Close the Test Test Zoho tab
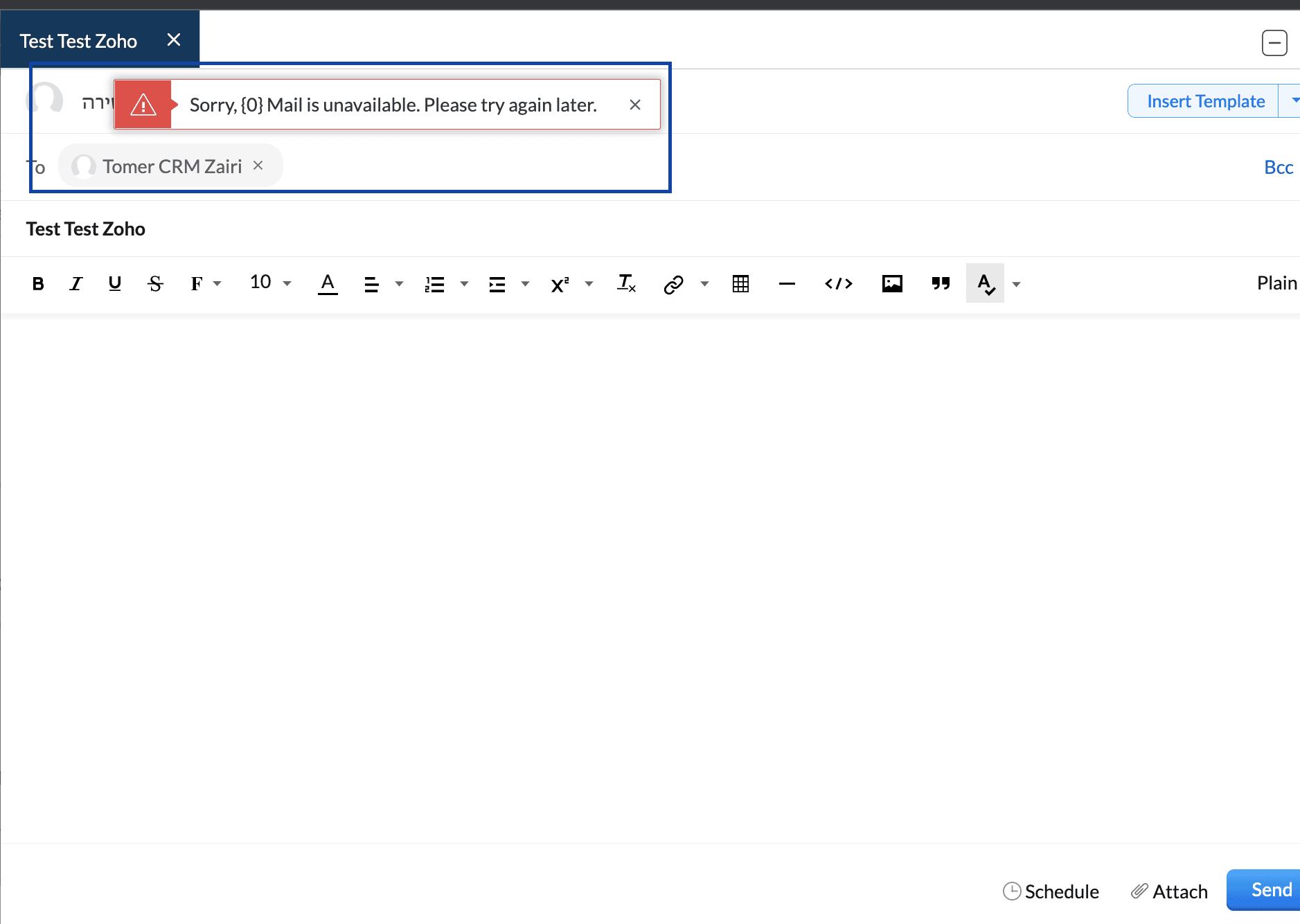The image size is (1300, 924). [174, 40]
